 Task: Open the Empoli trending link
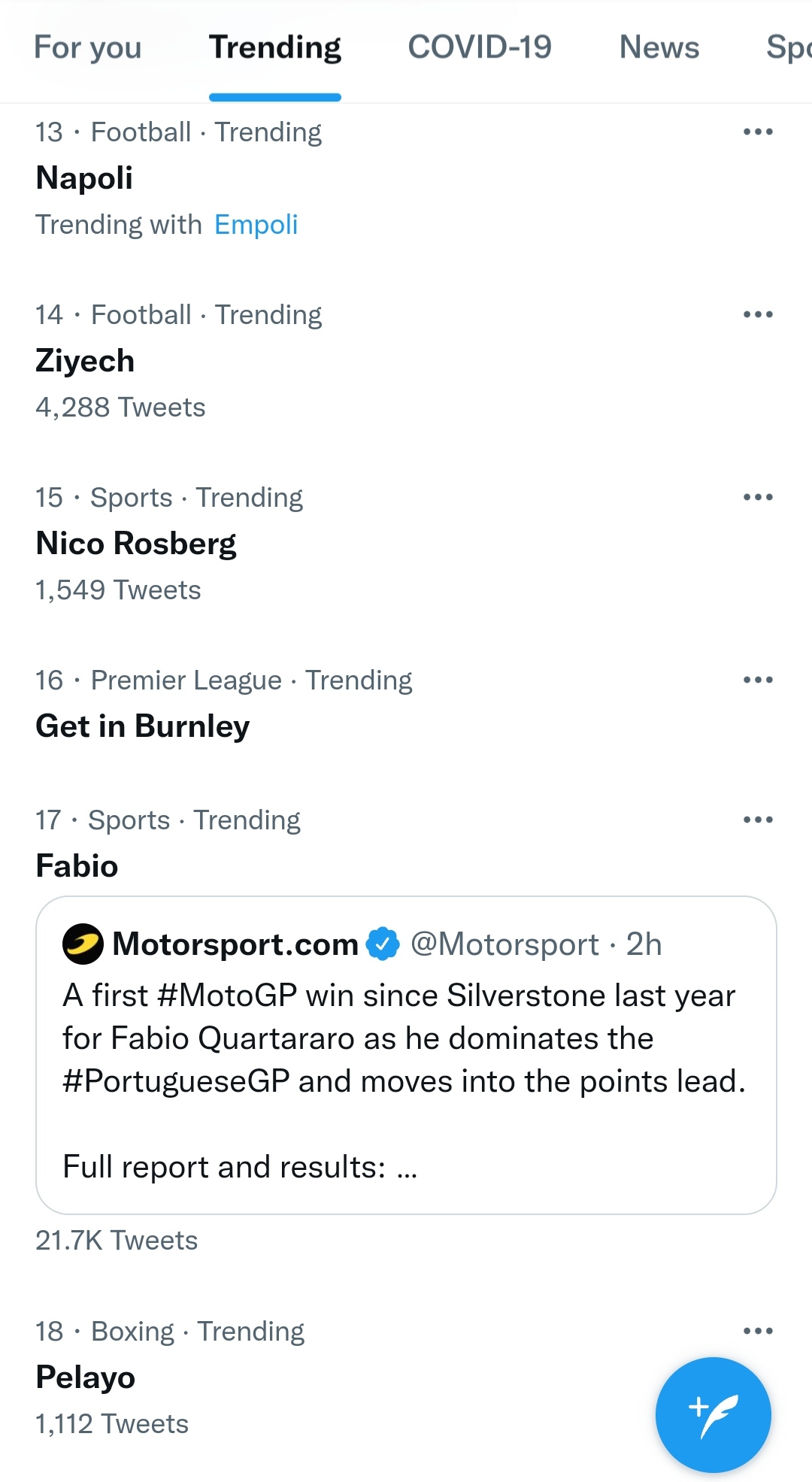[256, 225]
